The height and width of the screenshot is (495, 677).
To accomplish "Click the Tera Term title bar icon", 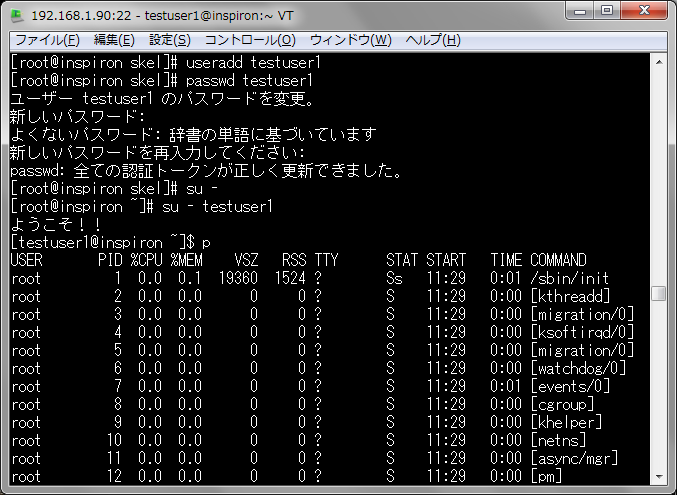I will (17, 16).
